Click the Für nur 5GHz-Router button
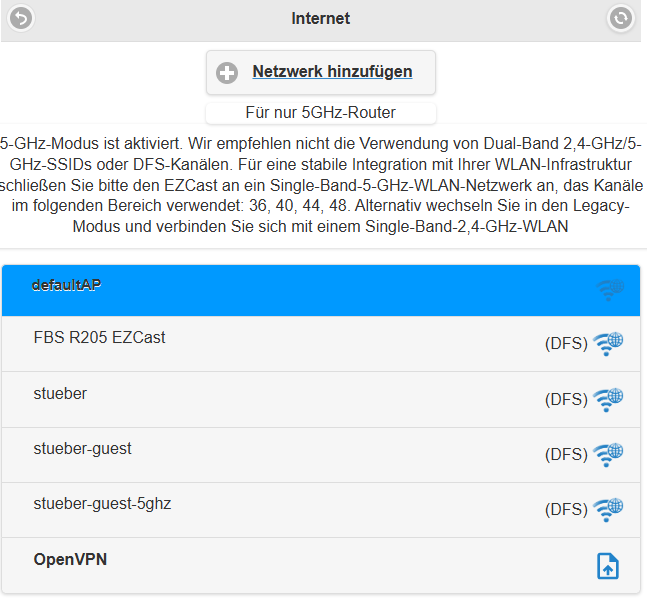 (x=321, y=113)
